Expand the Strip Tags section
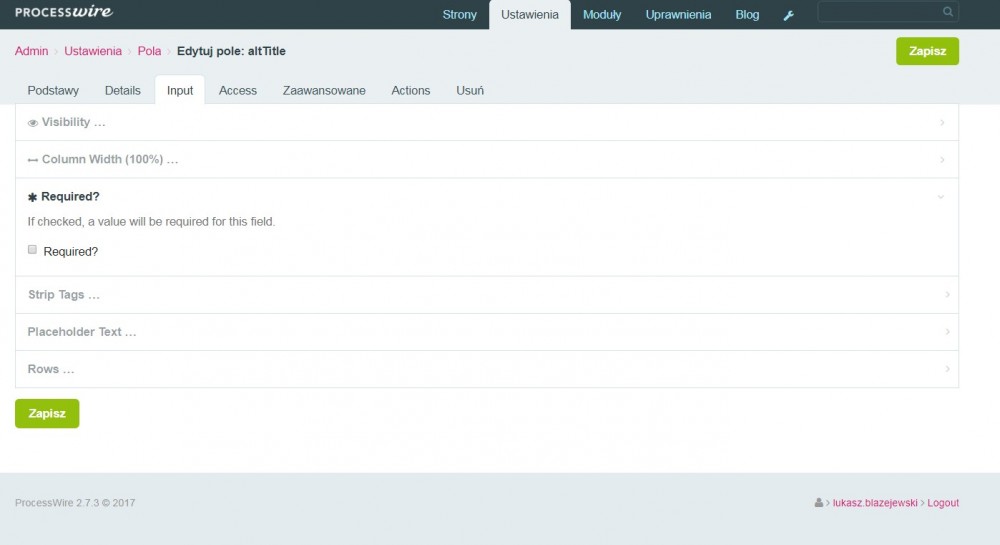Screen dimensions: 1000x545 [x=64, y=295]
